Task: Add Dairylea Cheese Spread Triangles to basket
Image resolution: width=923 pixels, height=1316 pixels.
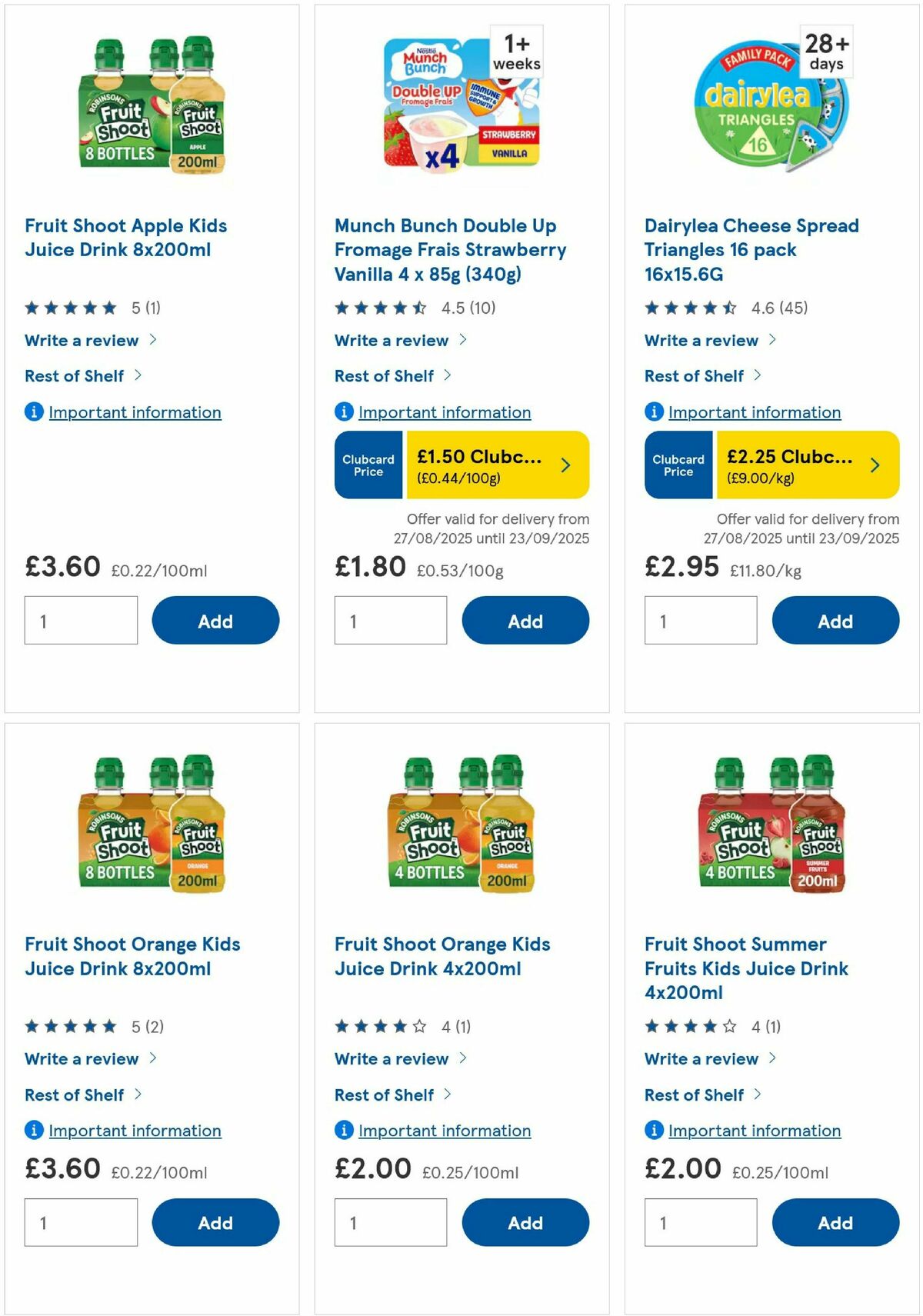Action: (835, 621)
